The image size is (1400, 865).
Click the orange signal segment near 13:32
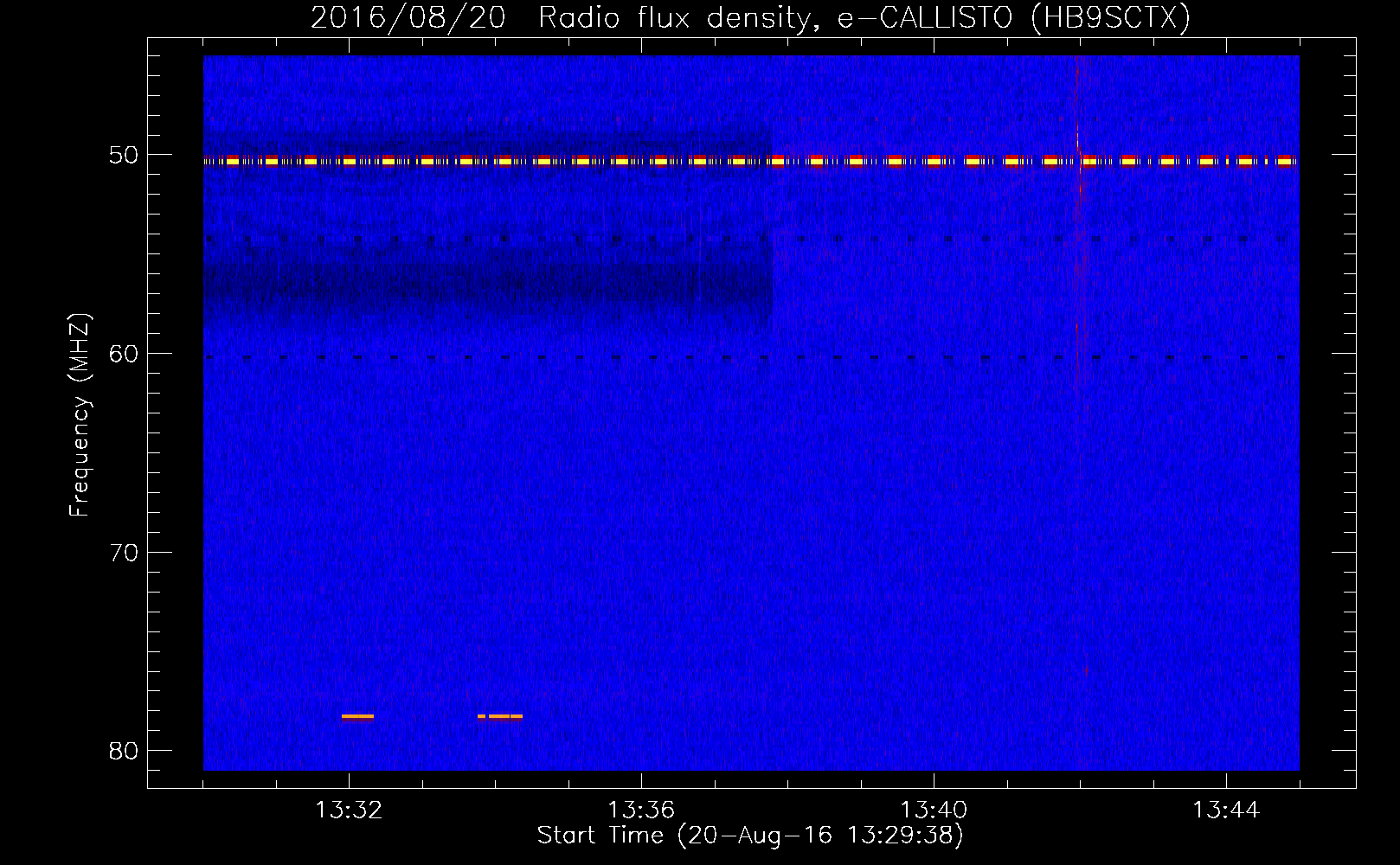(357, 716)
